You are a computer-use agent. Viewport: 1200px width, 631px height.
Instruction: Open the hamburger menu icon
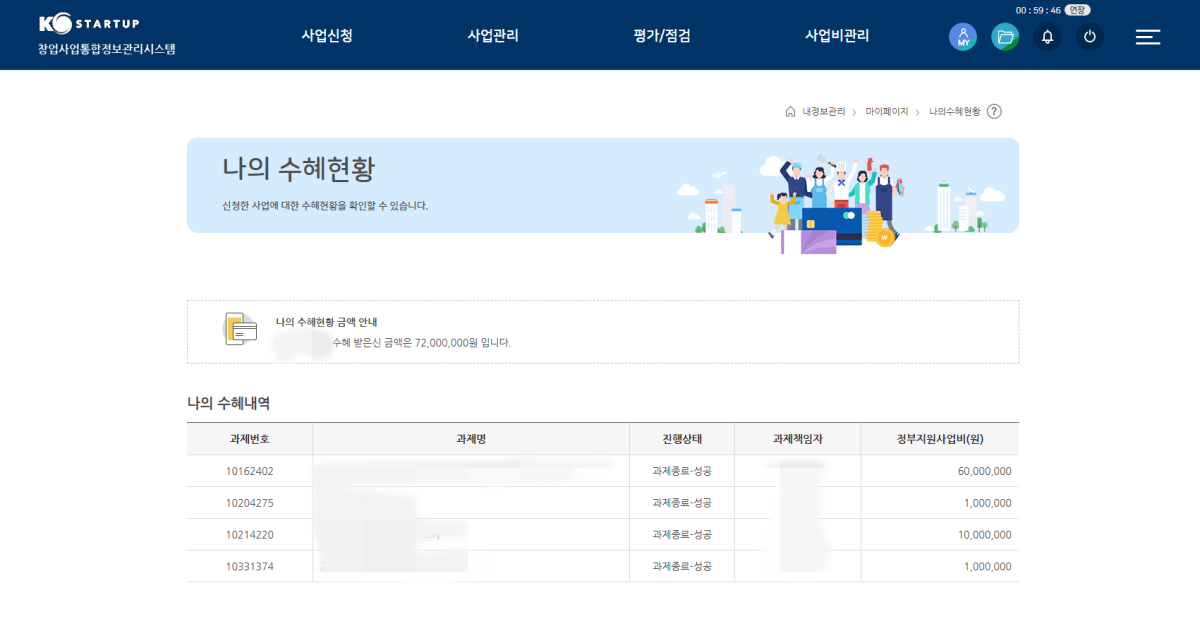coord(1147,36)
